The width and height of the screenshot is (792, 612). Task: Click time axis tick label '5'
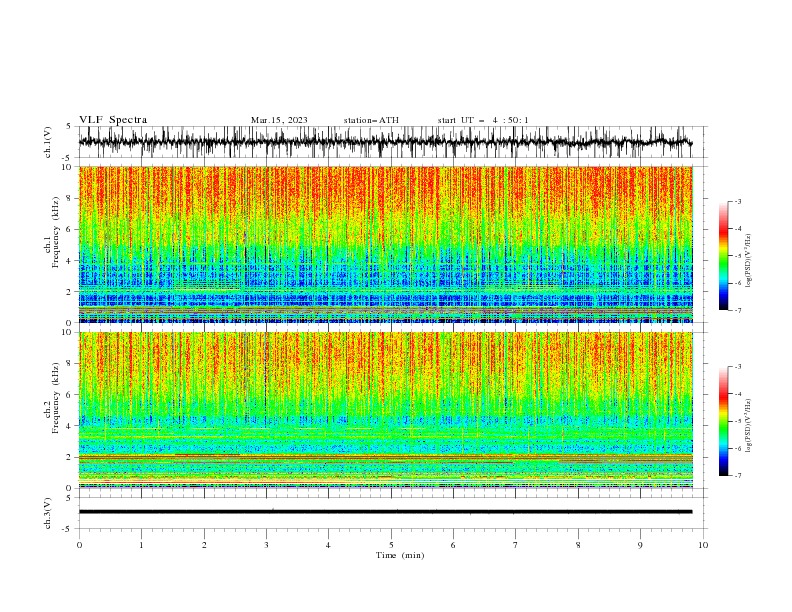(391, 545)
